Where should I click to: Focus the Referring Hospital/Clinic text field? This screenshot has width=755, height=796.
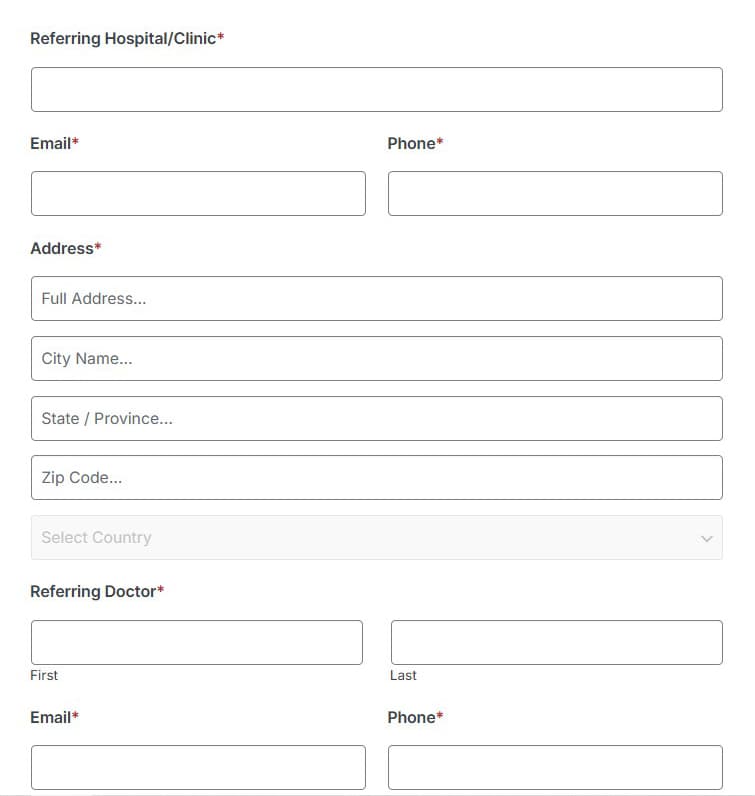click(377, 89)
